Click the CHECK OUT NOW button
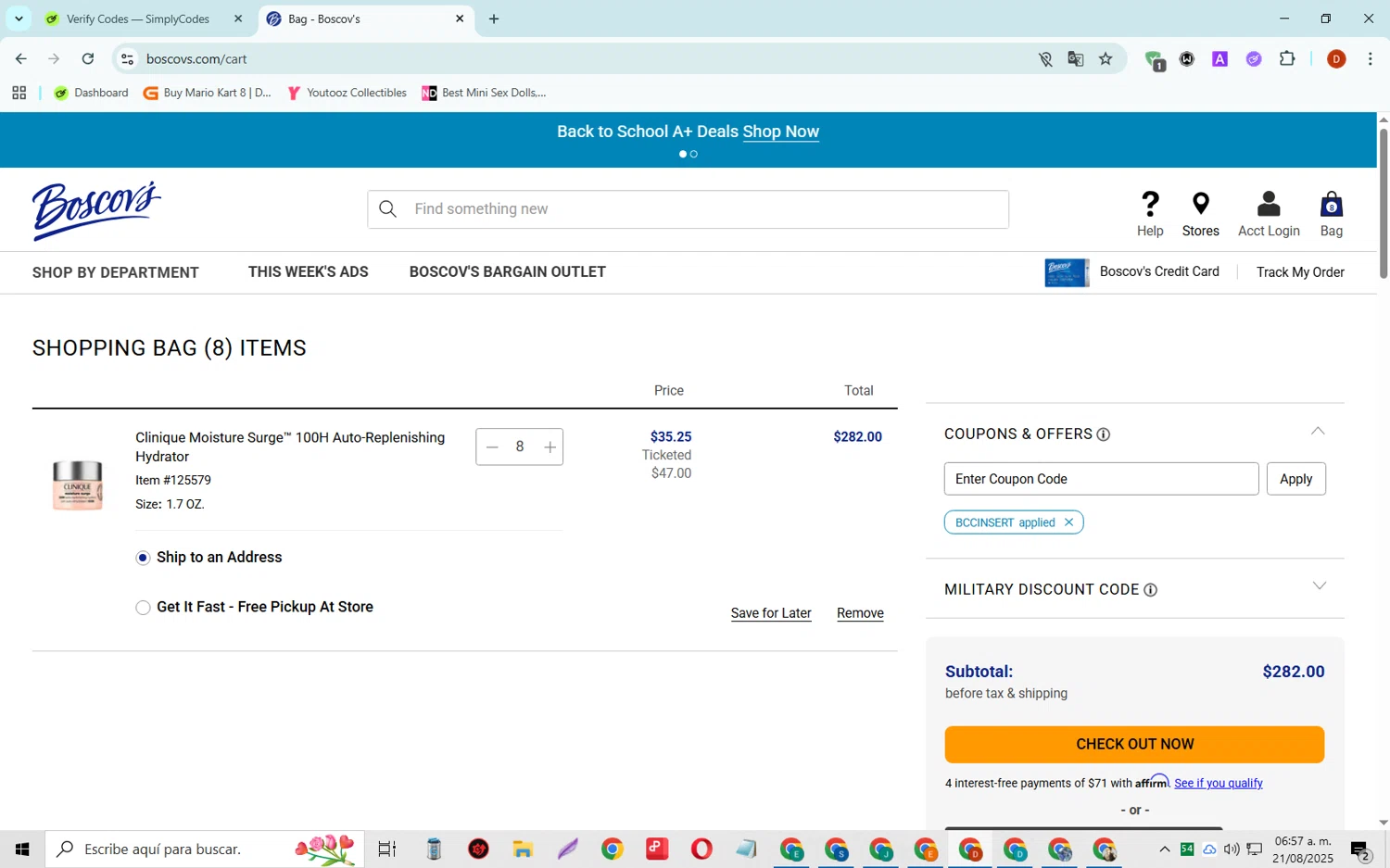Screen dimensions: 1390x868 coord(1134,745)
